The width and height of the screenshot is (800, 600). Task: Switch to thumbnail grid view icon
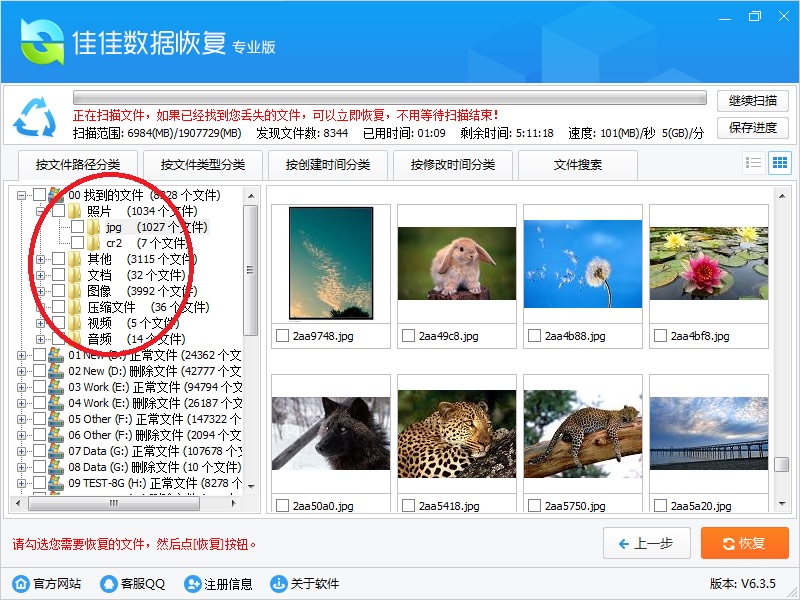pyautogui.click(x=779, y=163)
